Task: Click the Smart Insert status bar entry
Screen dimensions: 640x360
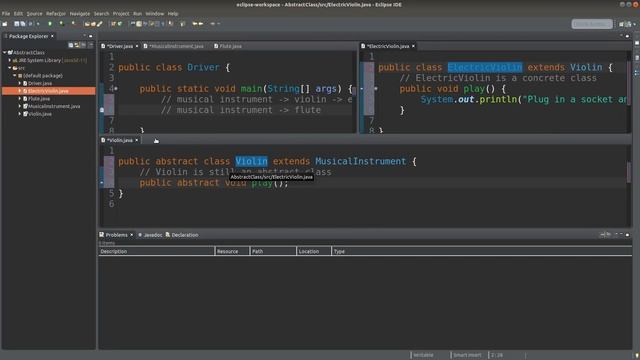Action: (467, 355)
